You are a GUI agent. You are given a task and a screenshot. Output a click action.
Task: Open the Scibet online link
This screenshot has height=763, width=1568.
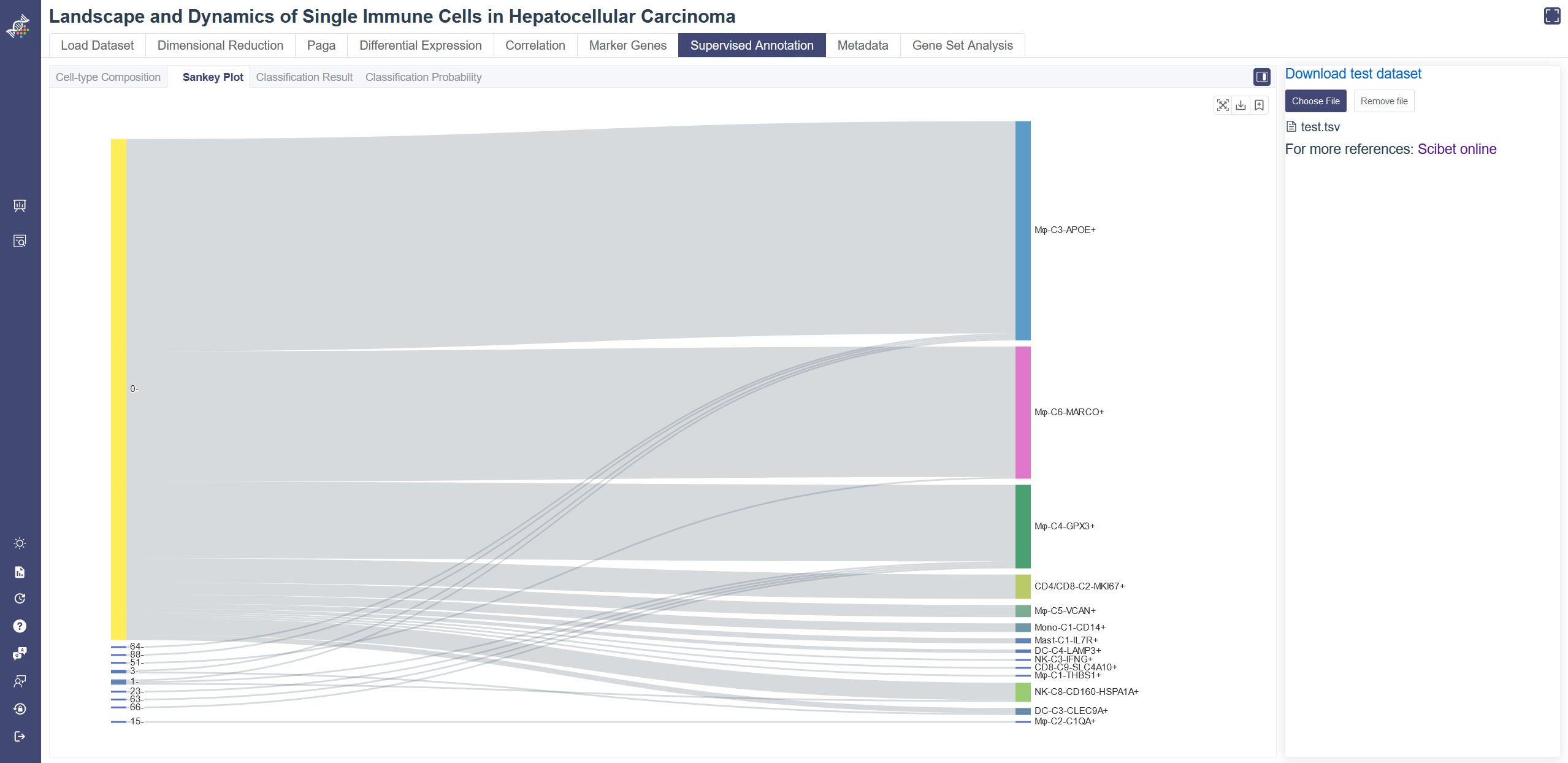pos(1456,149)
